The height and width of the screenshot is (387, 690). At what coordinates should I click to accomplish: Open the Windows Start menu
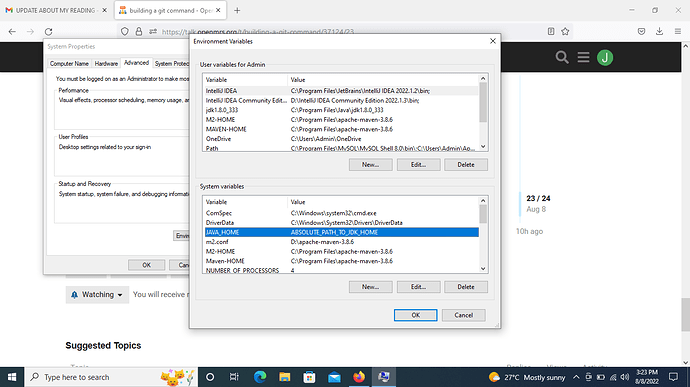(12, 377)
